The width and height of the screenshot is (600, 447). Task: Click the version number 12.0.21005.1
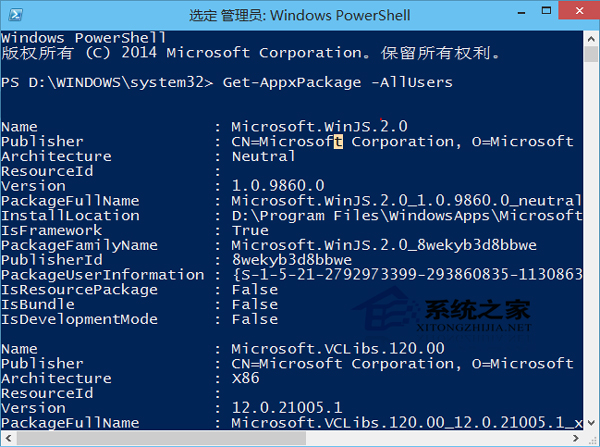(x=288, y=408)
